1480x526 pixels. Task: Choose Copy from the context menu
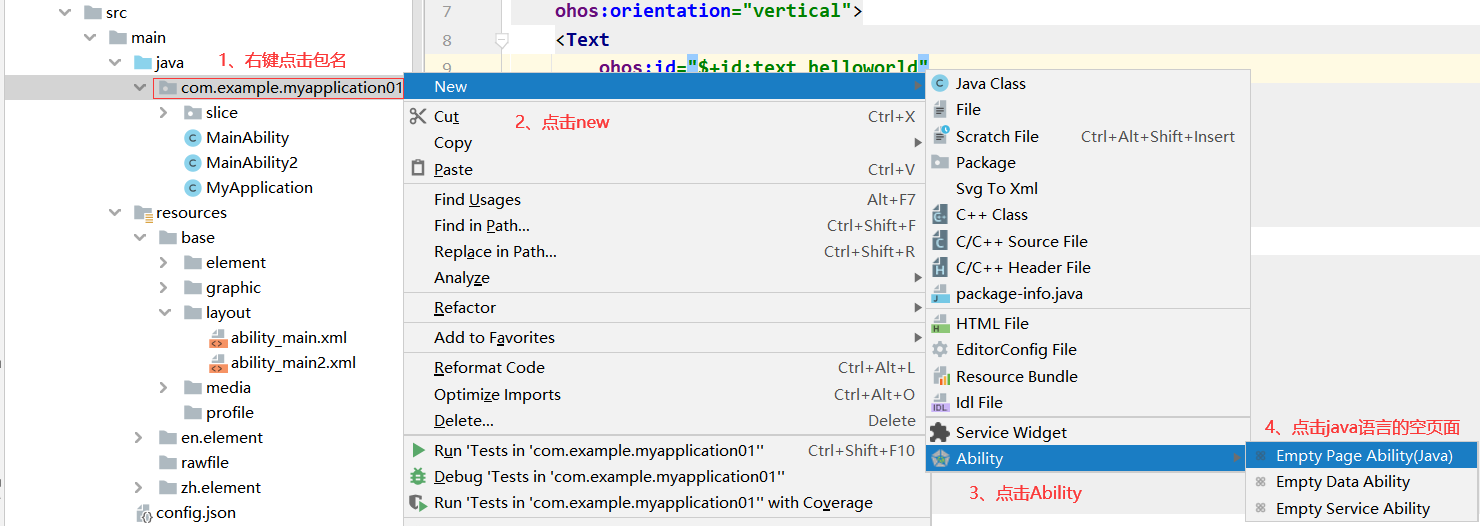665,143
